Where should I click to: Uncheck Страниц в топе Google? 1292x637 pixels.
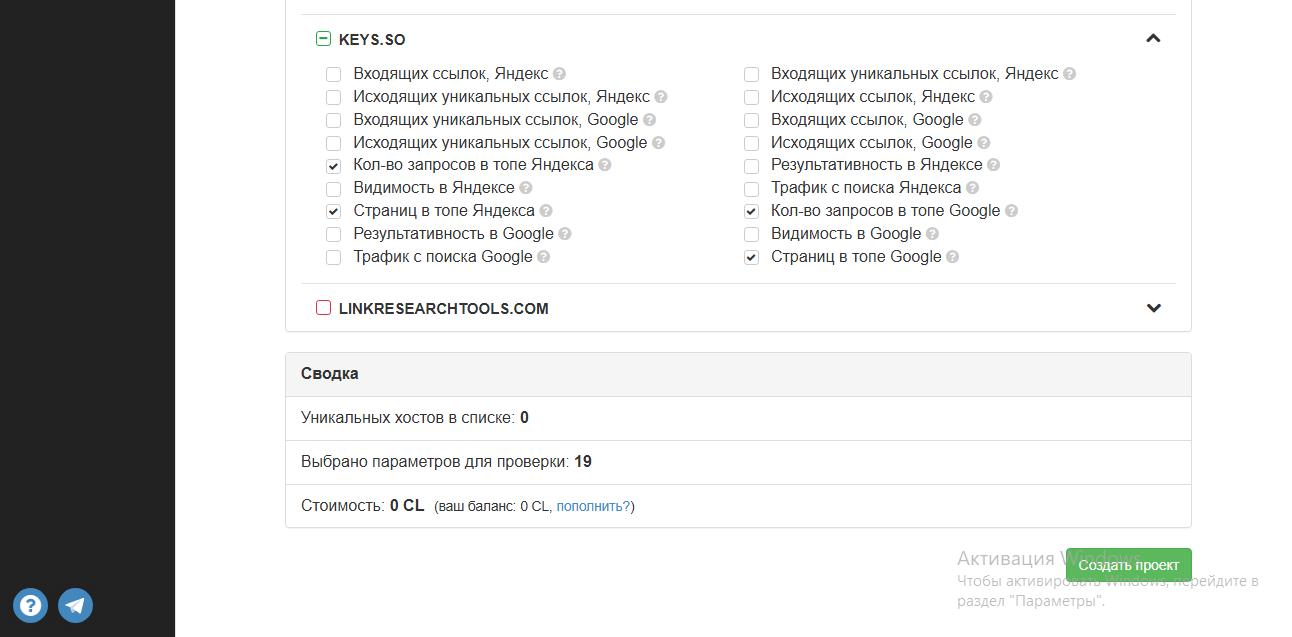[x=751, y=258]
